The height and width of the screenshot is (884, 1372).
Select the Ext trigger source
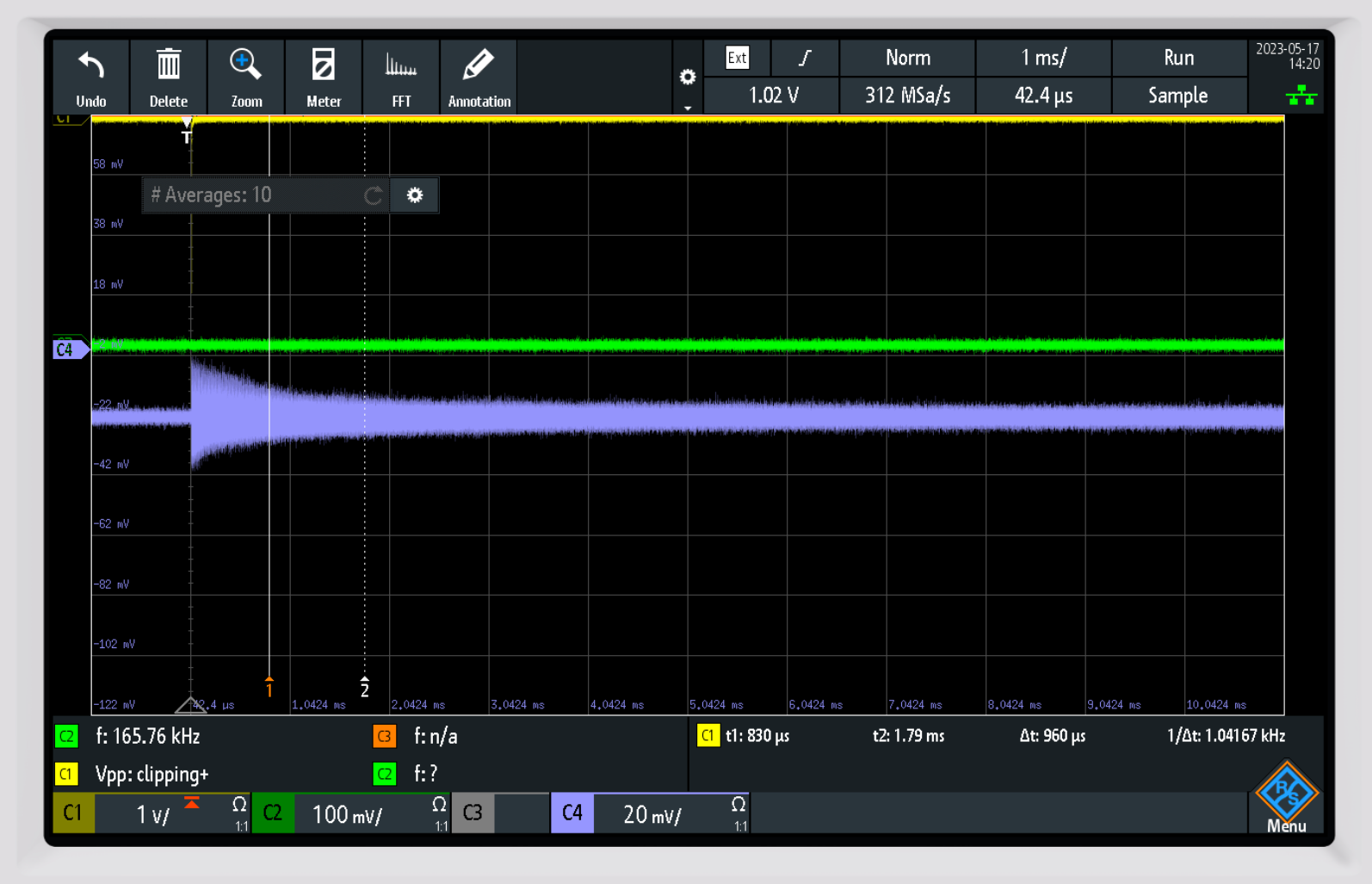737,58
